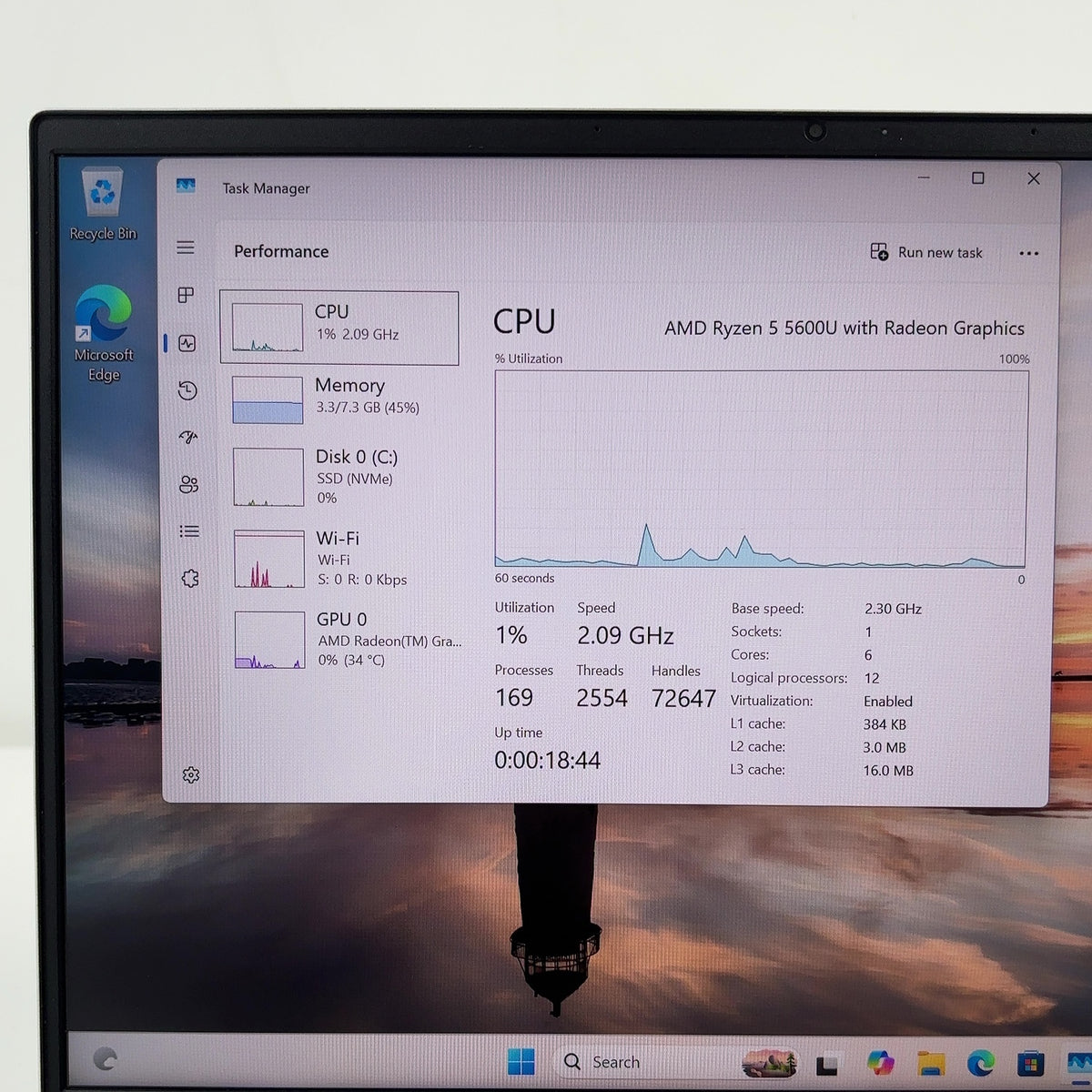Click the Up time value 0:00:18:44
The width and height of the screenshot is (1092, 1092).
point(548,760)
